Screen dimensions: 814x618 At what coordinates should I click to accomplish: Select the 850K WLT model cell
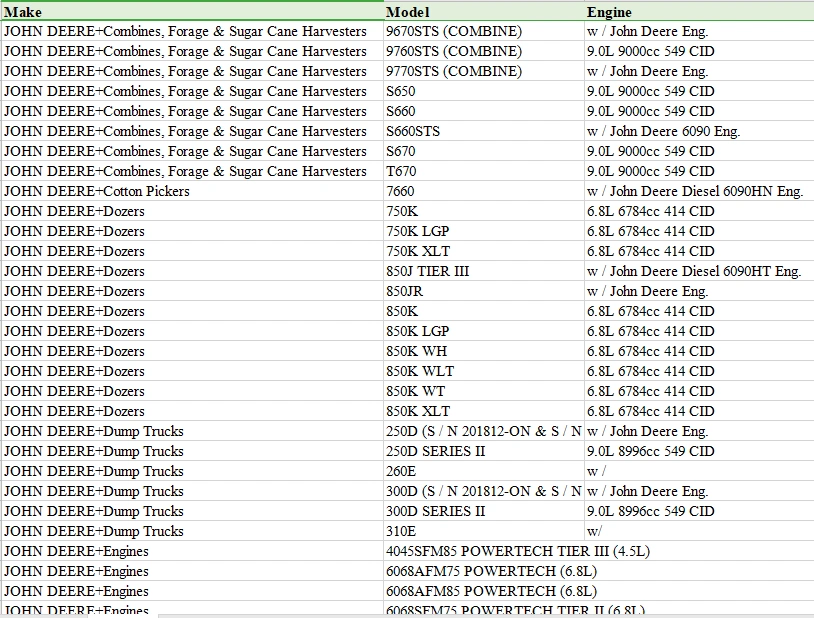(484, 371)
